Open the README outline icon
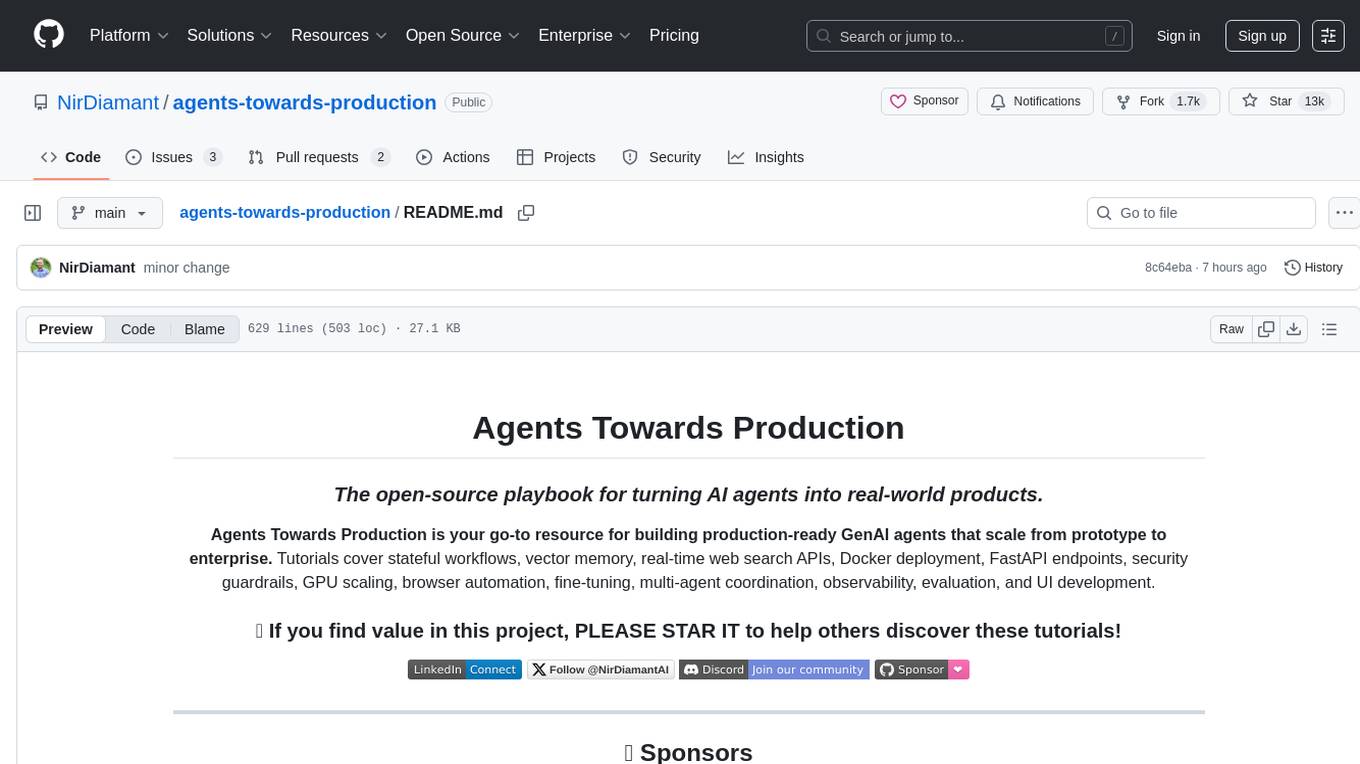 [x=1329, y=329]
